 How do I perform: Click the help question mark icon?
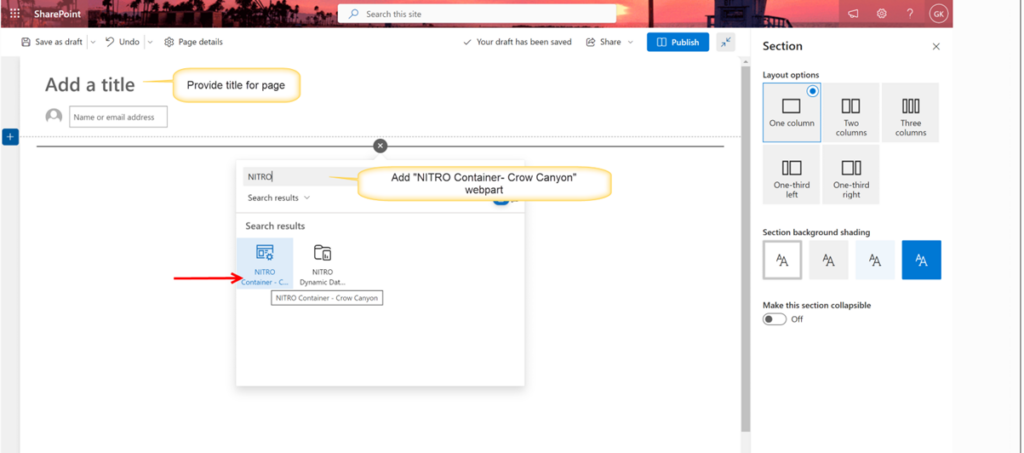tap(910, 14)
